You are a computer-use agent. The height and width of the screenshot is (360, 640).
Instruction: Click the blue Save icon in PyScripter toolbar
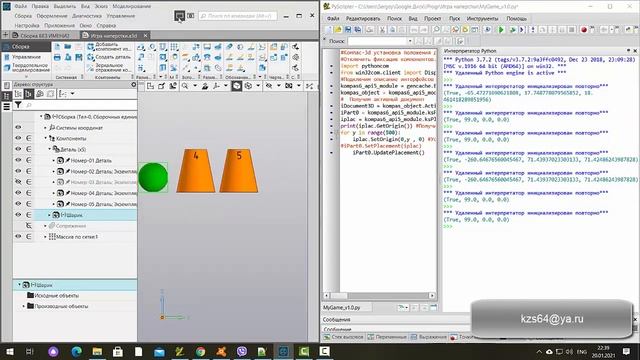[348, 29]
